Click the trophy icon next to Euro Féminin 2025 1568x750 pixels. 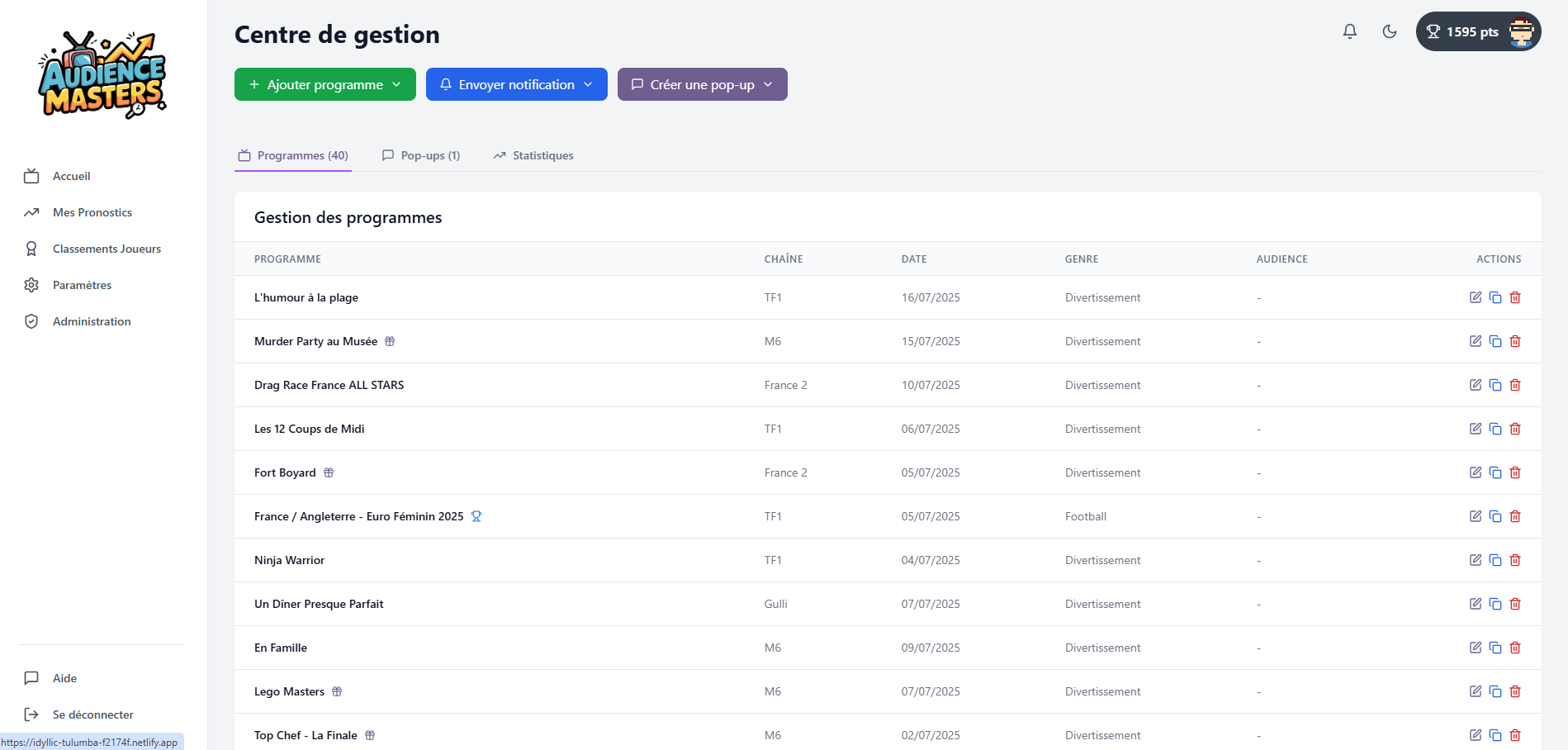(476, 516)
